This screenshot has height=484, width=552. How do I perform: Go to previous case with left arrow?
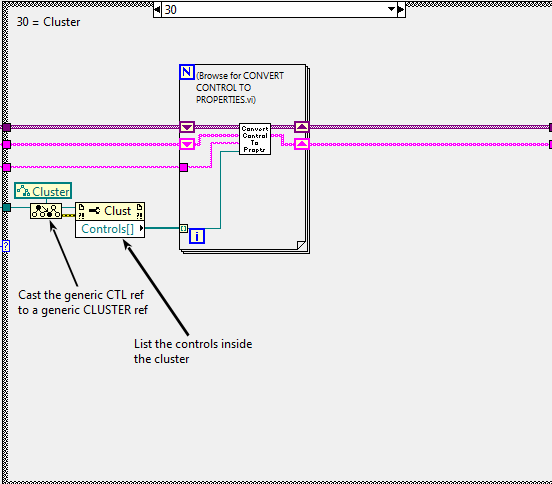tap(157, 10)
